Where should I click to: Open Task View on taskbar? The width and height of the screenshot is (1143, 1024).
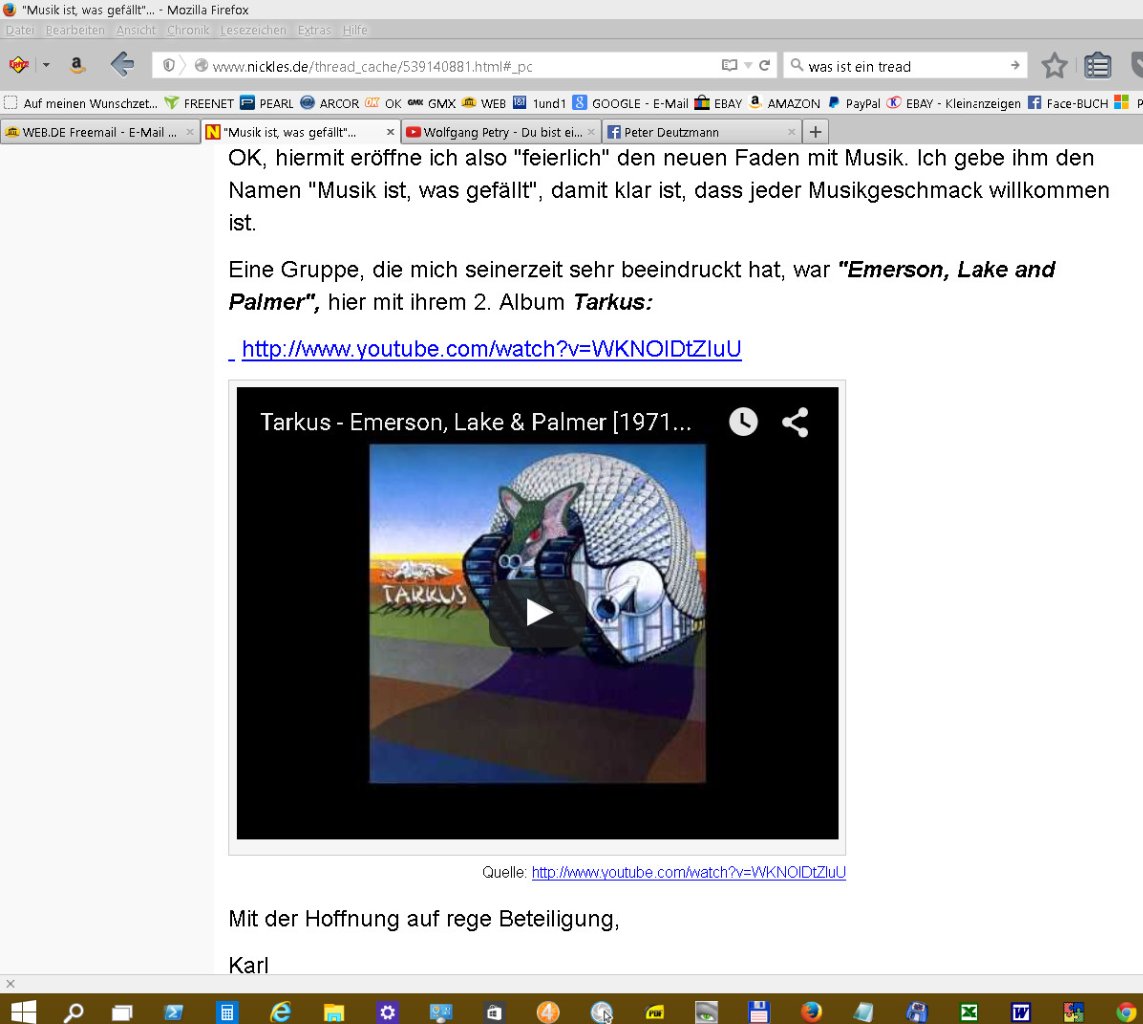[122, 1012]
